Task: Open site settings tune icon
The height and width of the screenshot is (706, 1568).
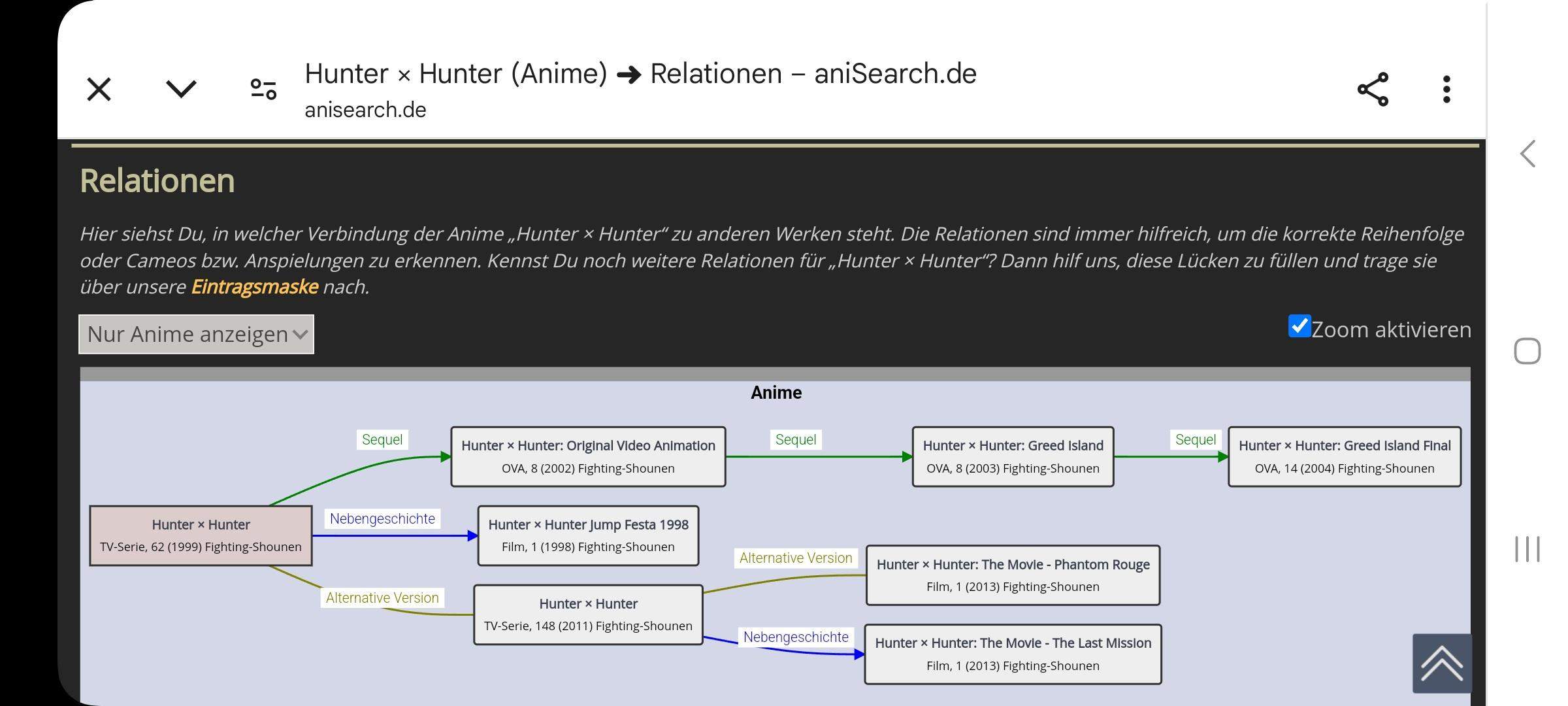Action: click(x=263, y=90)
